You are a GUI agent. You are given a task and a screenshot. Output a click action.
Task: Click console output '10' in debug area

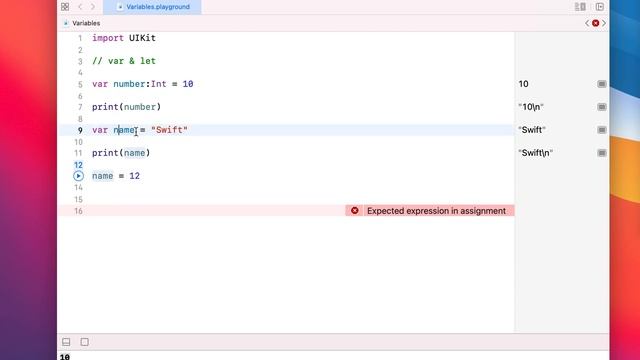point(65,357)
